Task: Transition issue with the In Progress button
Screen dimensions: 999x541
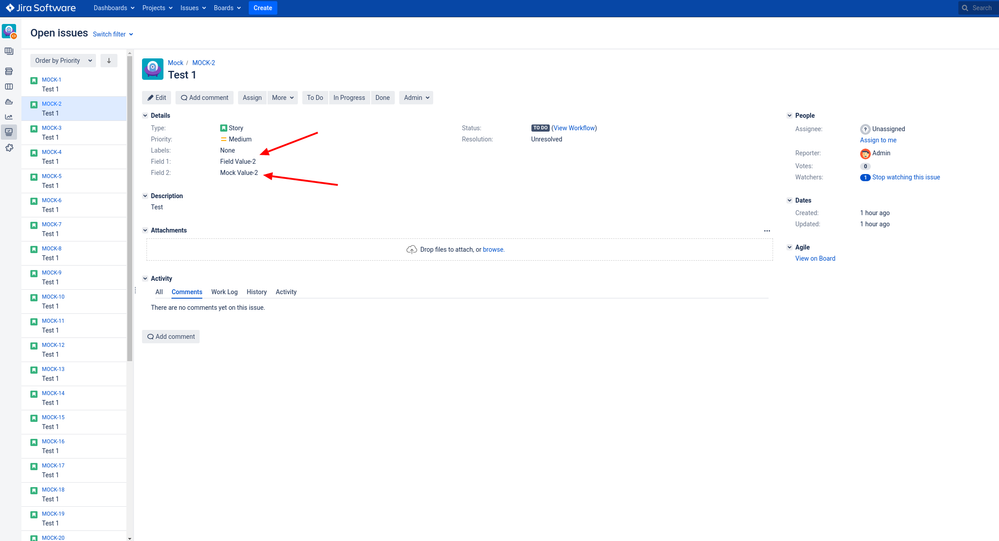Action: (x=349, y=98)
